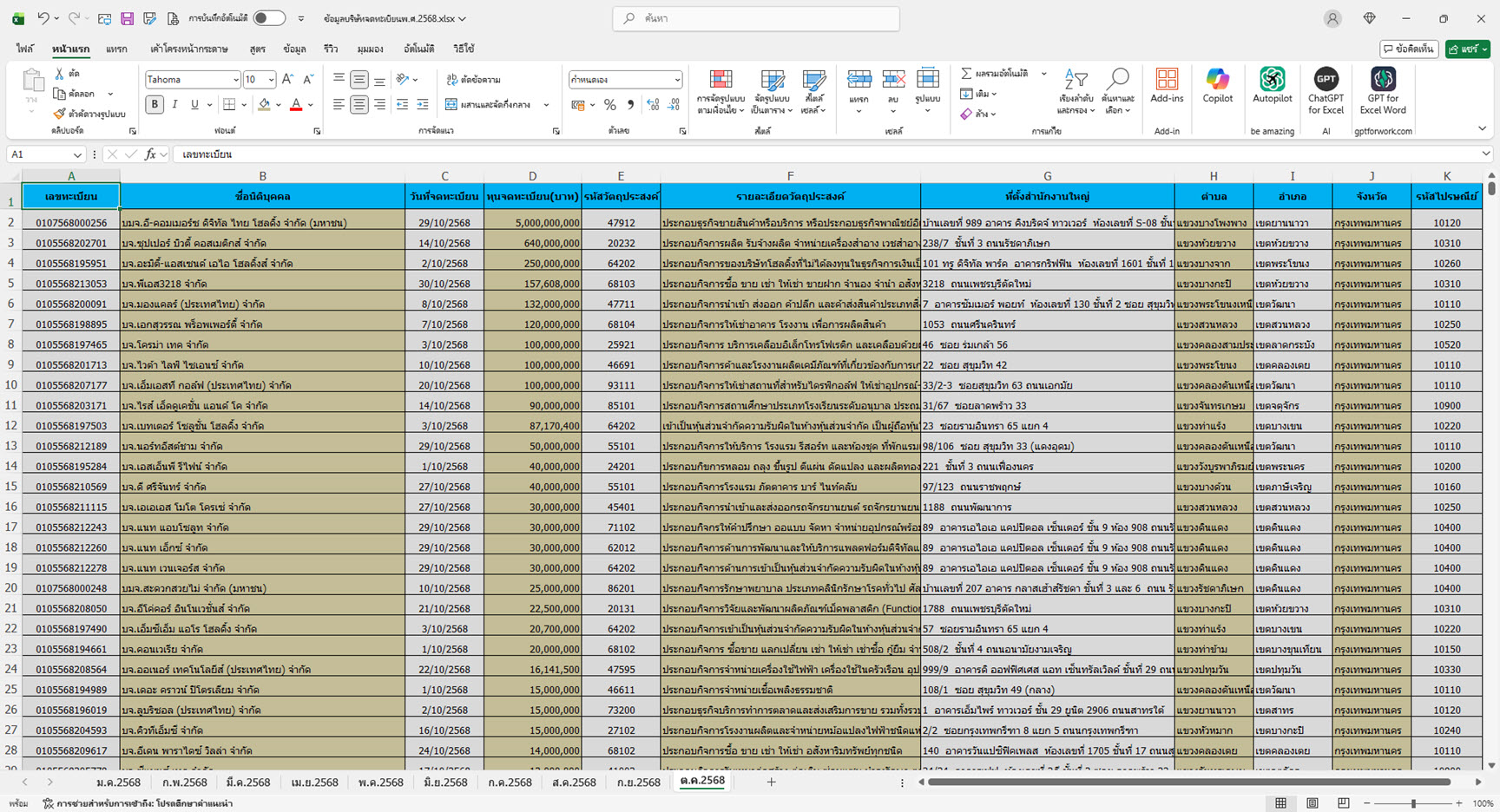The width and height of the screenshot is (1500, 812).
Task: Click the undo arrow icon
Action: (x=43, y=18)
